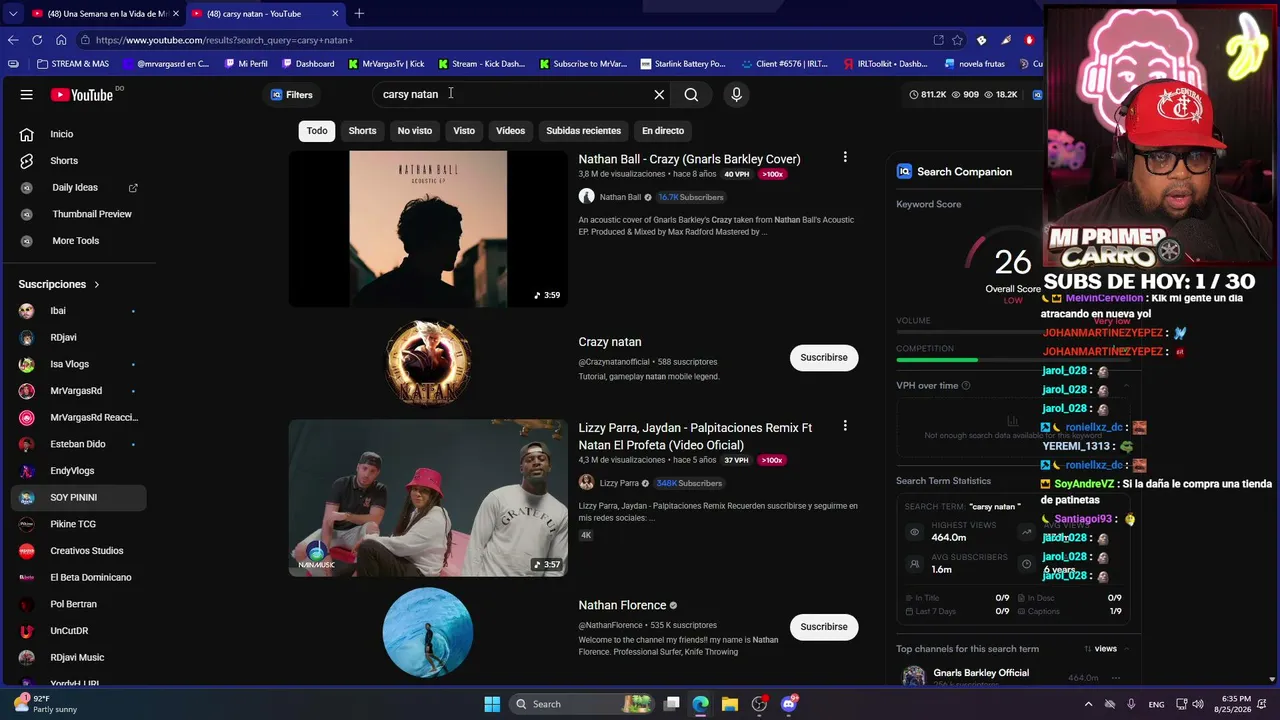
Task: Filter by Subidas recientes
Action: (583, 131)
